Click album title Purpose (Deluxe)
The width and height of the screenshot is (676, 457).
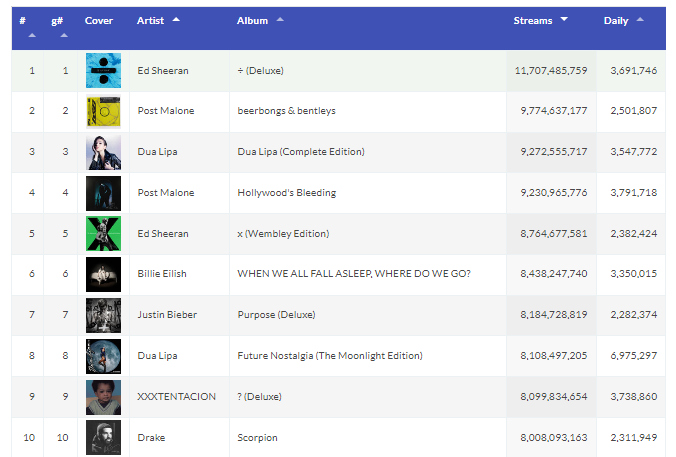[276, 315]
